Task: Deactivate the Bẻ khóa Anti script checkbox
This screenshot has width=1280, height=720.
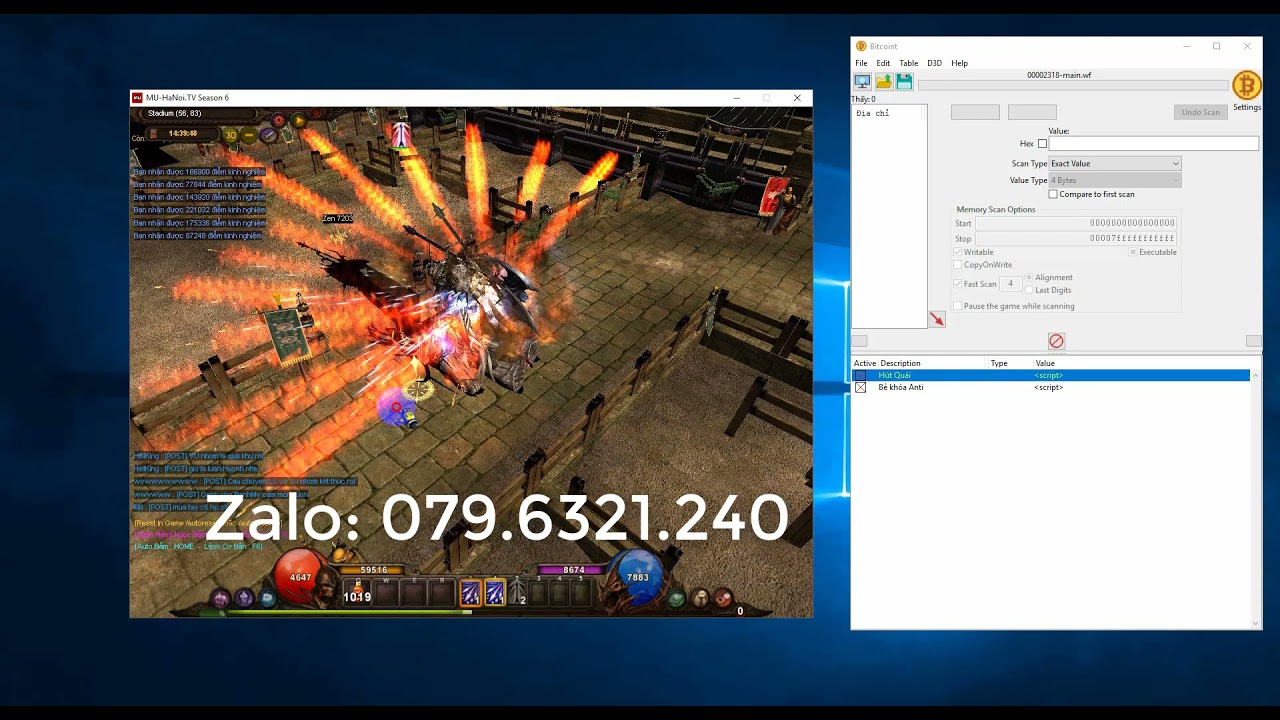Action: pyautogui.click(x=860, y=387)
